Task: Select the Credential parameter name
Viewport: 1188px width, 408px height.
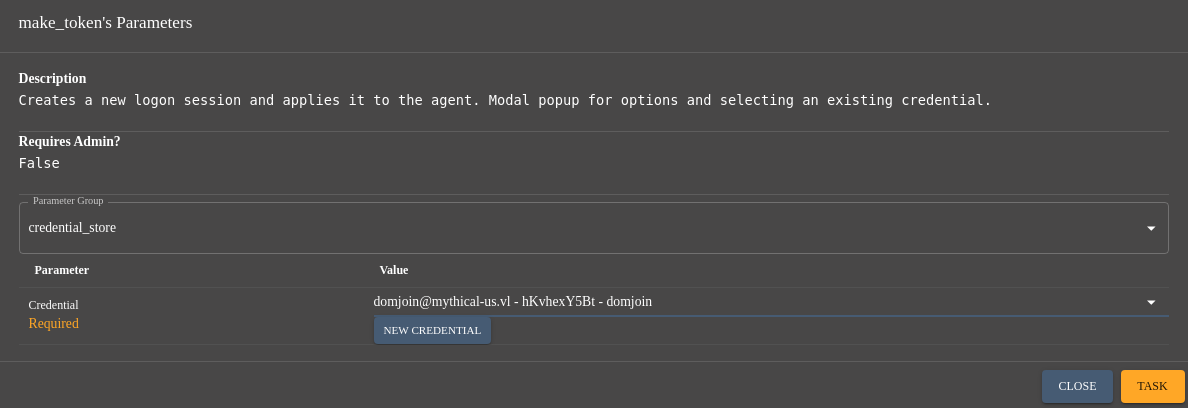Action: click(x=53, y=305)
